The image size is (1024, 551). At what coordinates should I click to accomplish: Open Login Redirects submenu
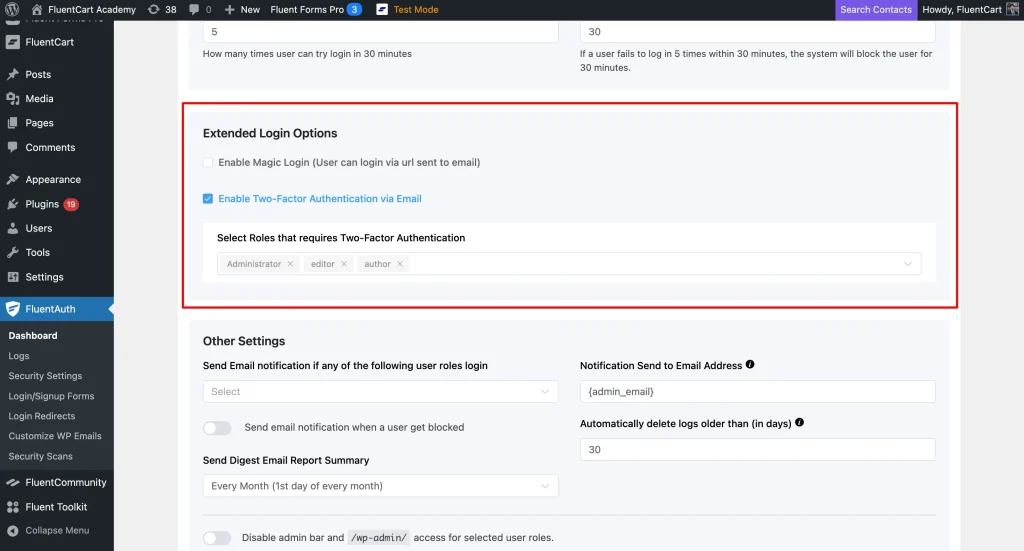coord(42,416)
